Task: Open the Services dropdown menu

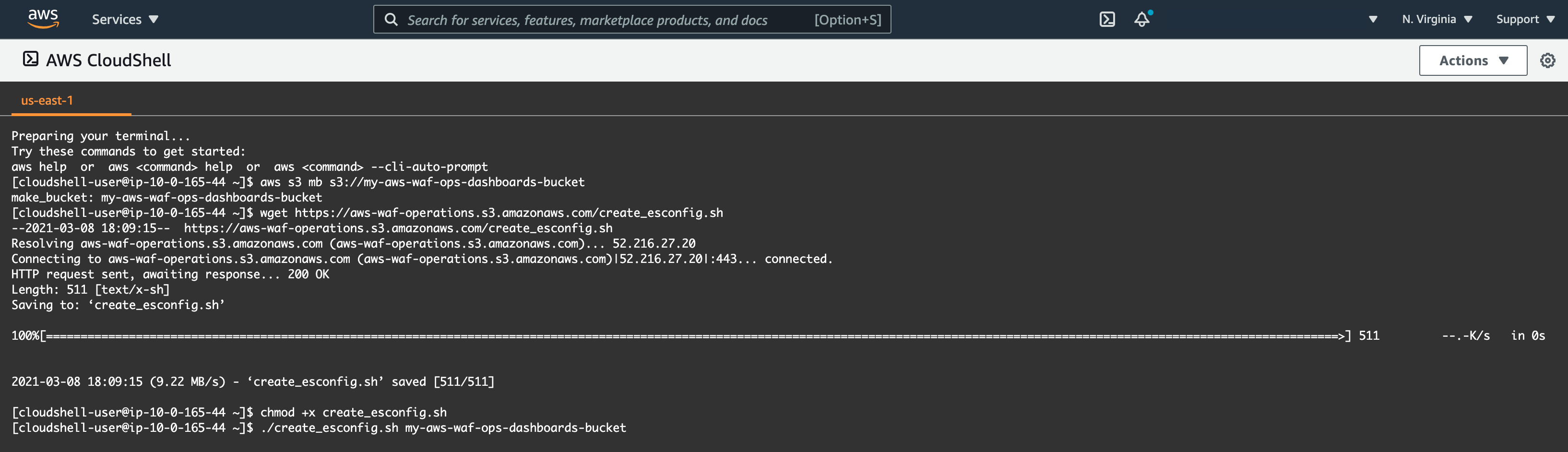Action: pyautogui.click(x=125, y=20)
